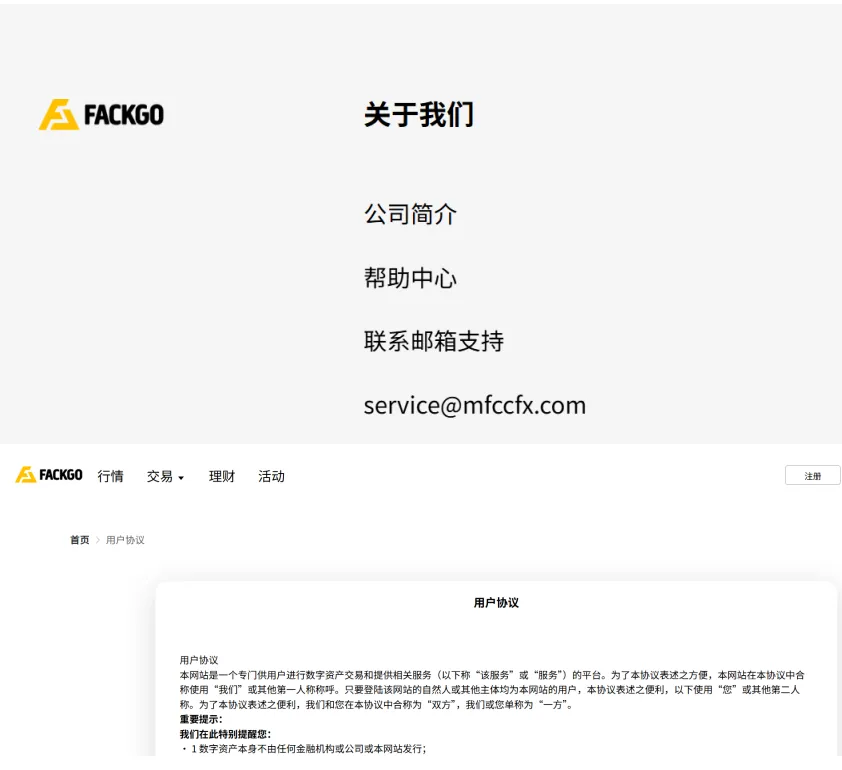The width and height of the screenshot is (842, 770).
Task: Click the 用户协议 breadcrumb item
Action: [125, 540]
